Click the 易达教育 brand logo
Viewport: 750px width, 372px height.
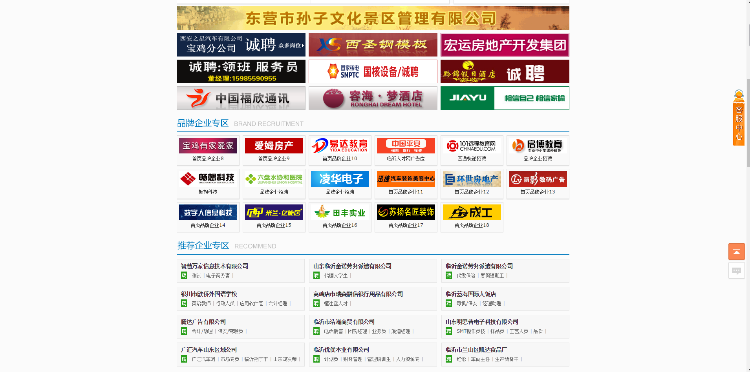[340, 146]
